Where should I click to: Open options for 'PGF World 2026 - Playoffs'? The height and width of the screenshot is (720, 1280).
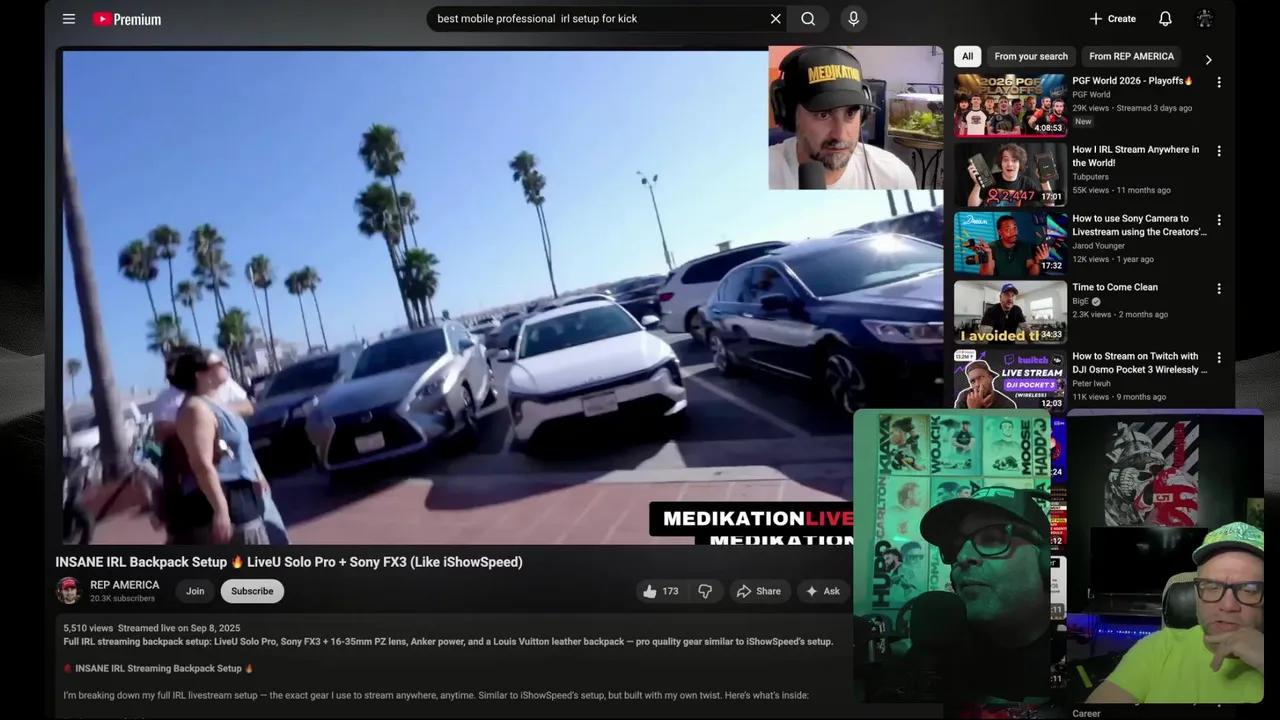tap(1218, 82)
